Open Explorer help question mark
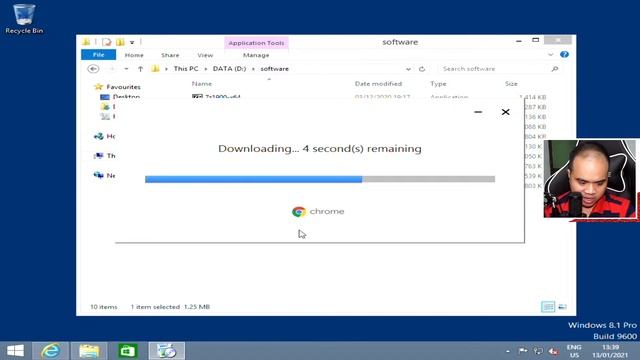The width and height of the screenshot is (640, 360). pyautogui.click(x=564, y=55)
